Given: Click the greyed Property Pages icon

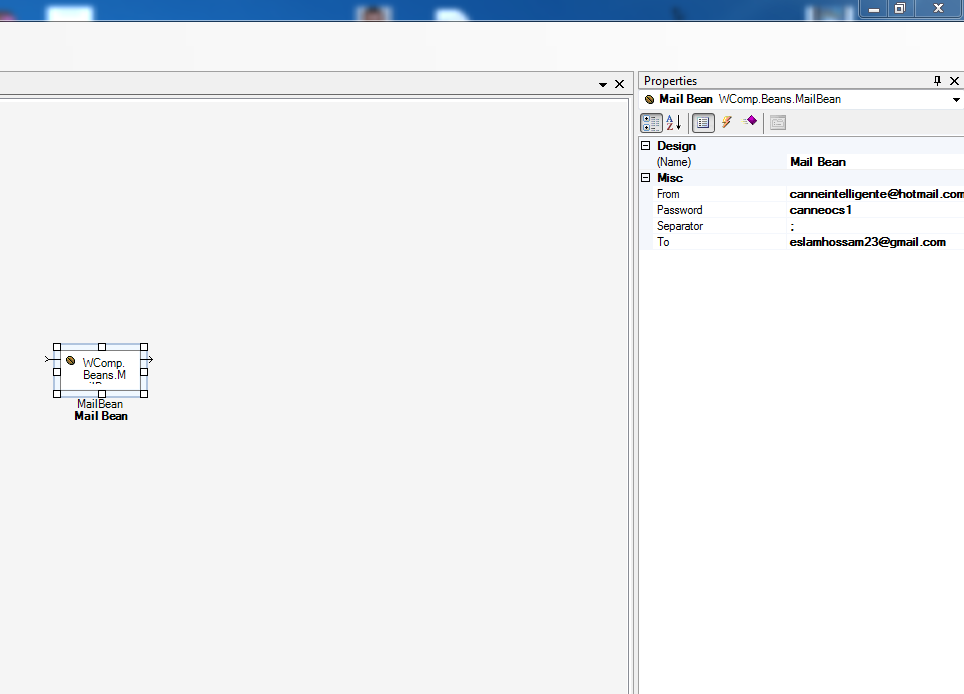Looking at the screenshot, I should tap(778, 122).
